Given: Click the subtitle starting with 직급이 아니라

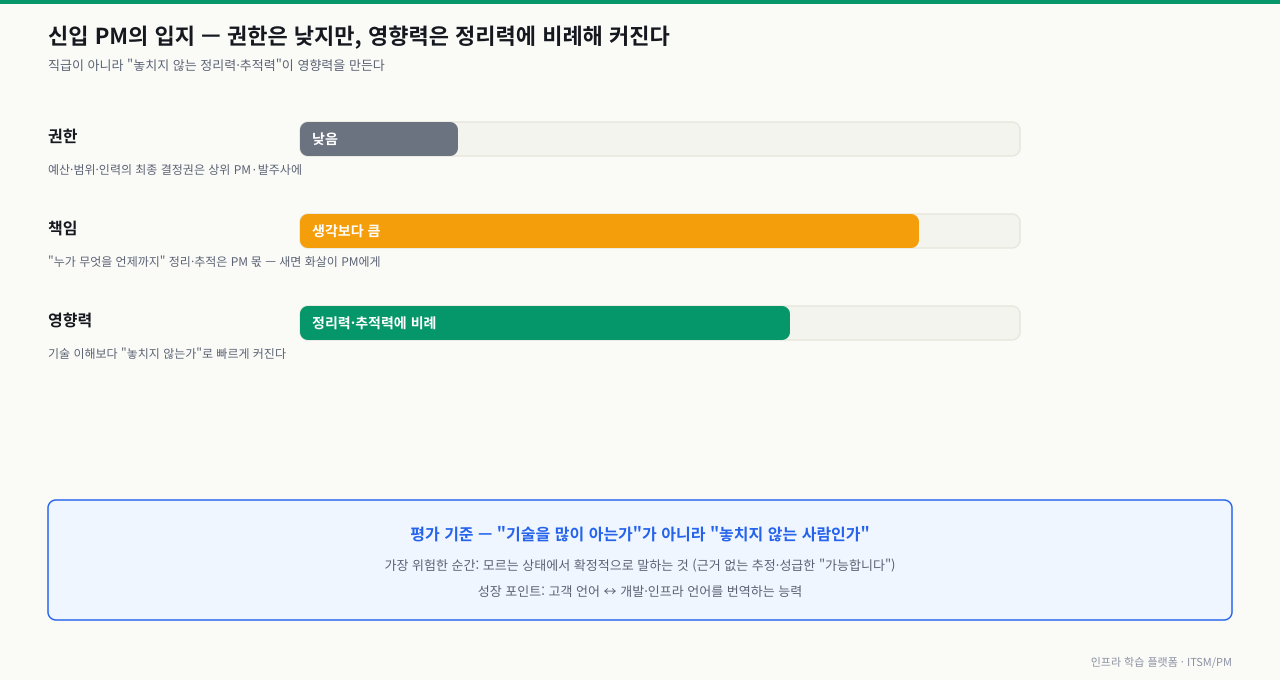Looking at the screenshot, I should point(216,65).
